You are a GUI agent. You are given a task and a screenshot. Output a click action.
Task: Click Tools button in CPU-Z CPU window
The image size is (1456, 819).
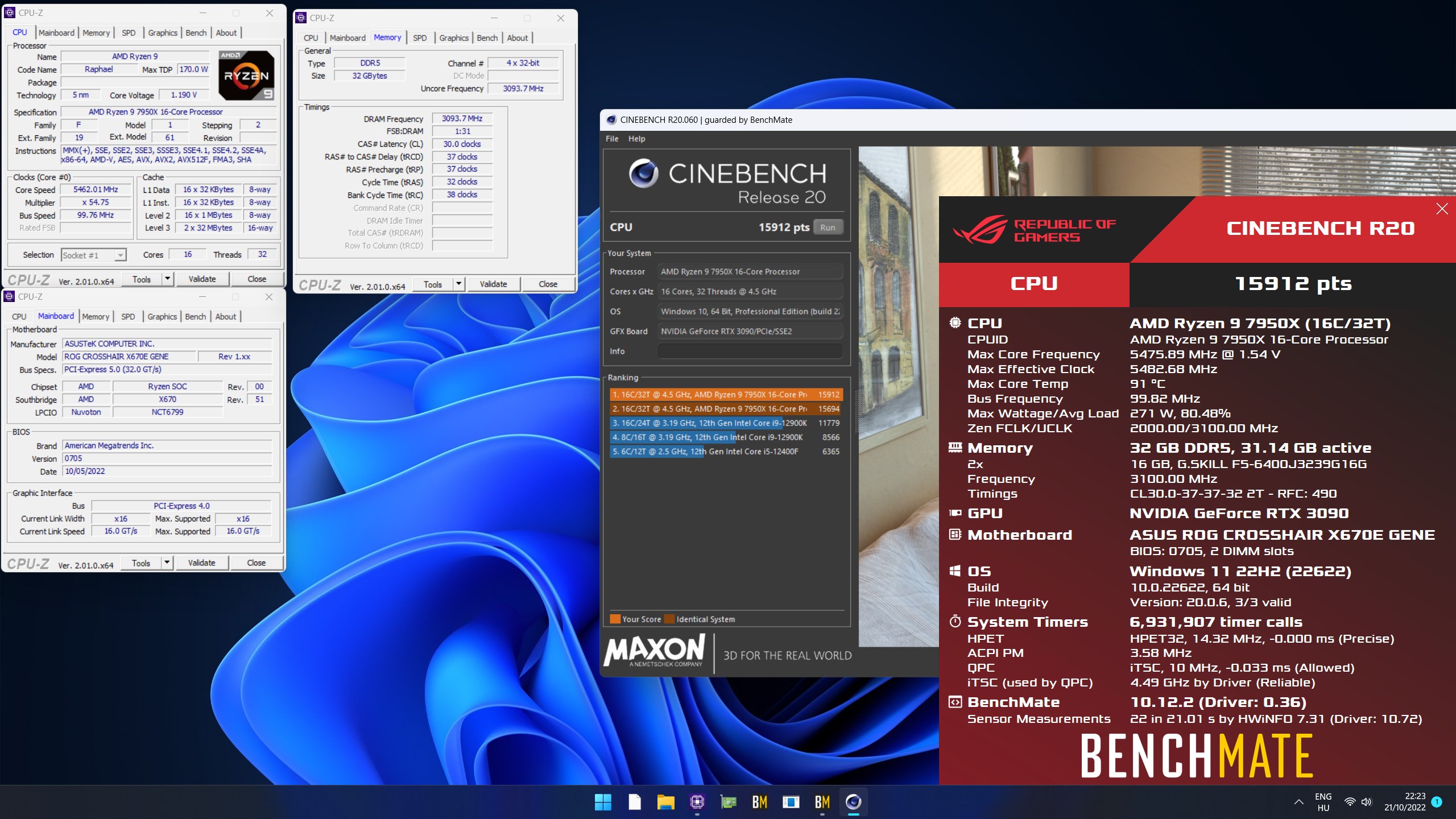click(x=142, y=279)
